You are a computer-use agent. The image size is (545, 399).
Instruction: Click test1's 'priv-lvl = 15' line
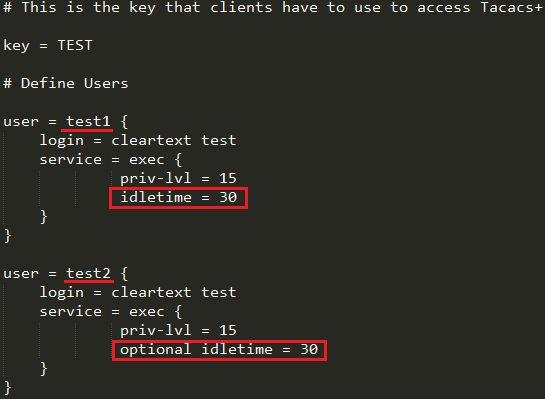[178, 179]
